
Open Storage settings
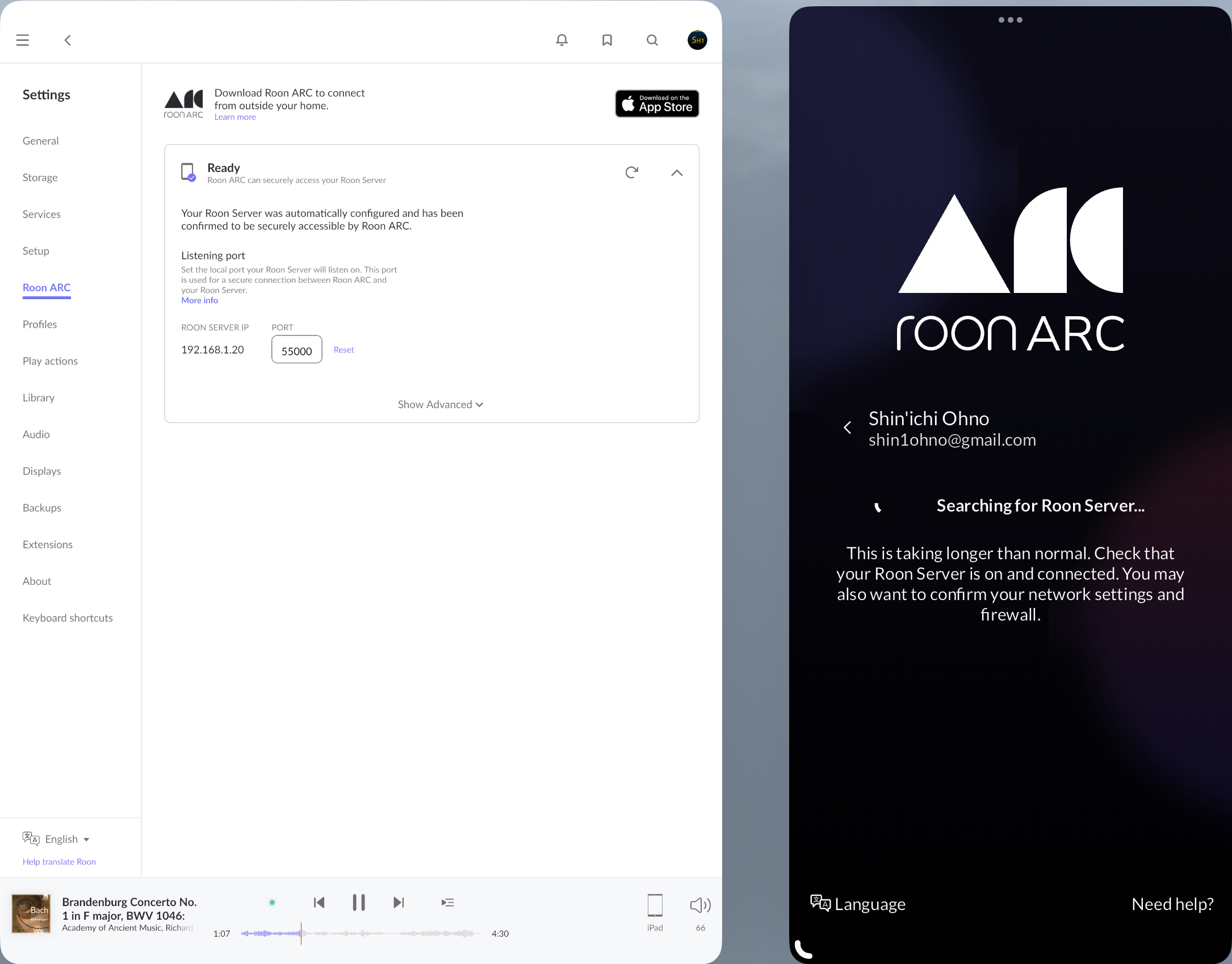pos(40,178)
